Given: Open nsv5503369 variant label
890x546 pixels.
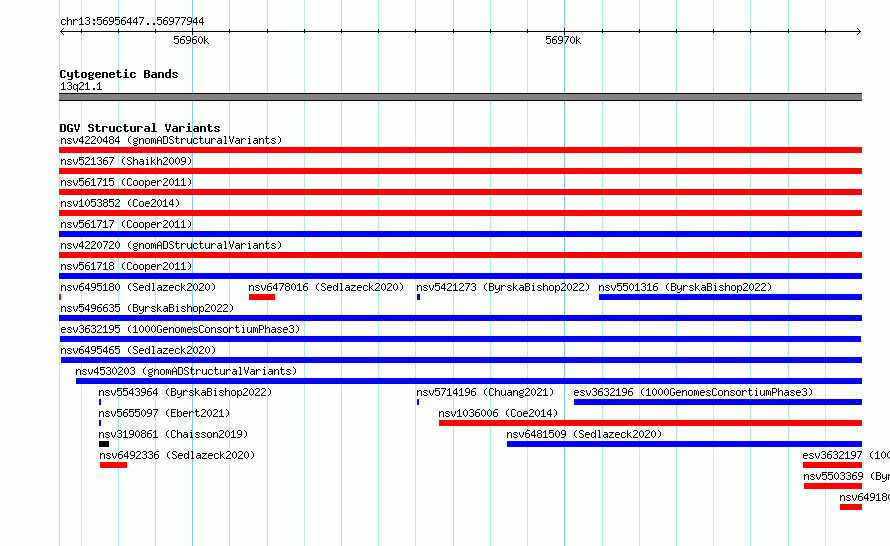Looking at the screenshot, I should 846,476.
